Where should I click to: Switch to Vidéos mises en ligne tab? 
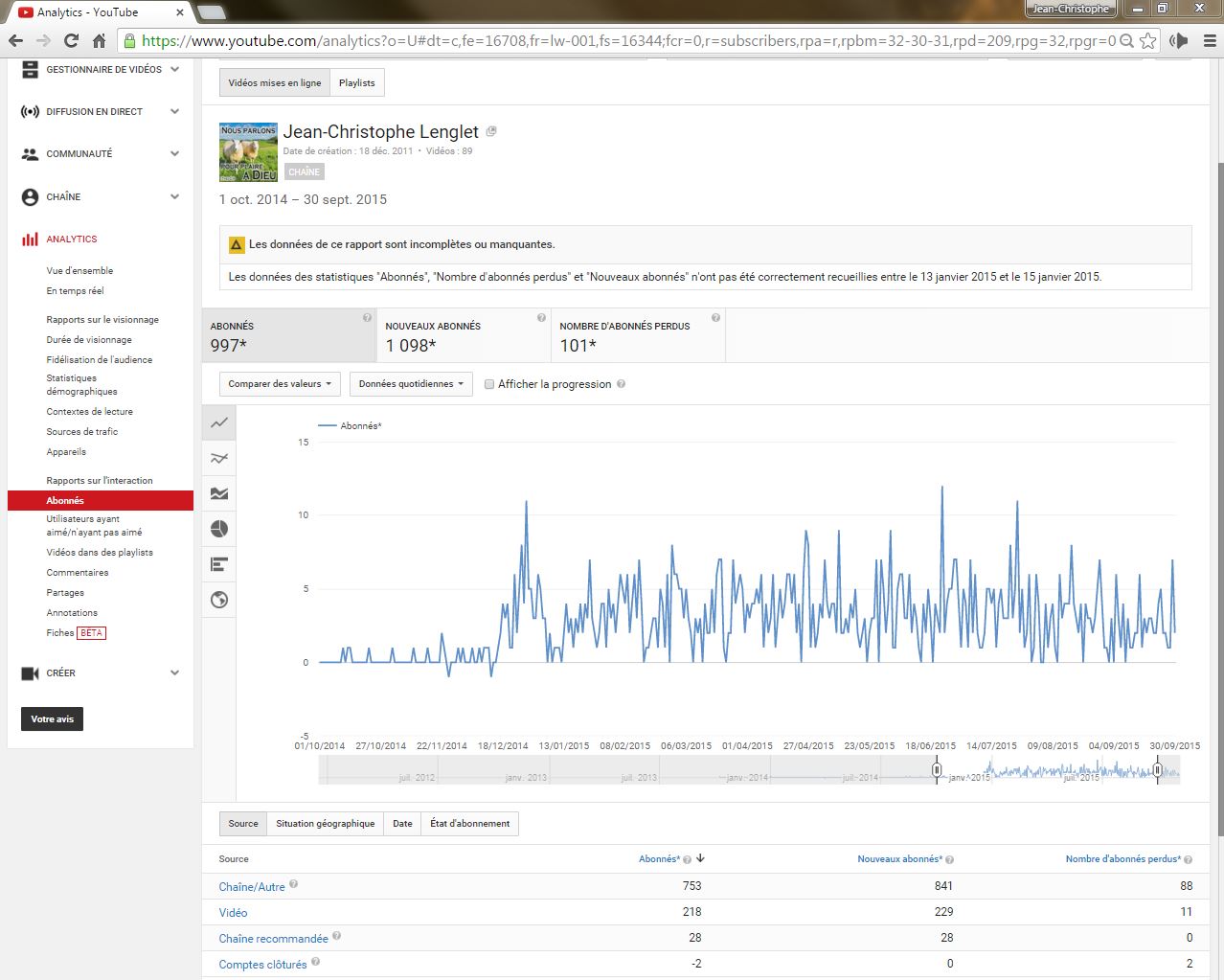[x=275, y=82]
